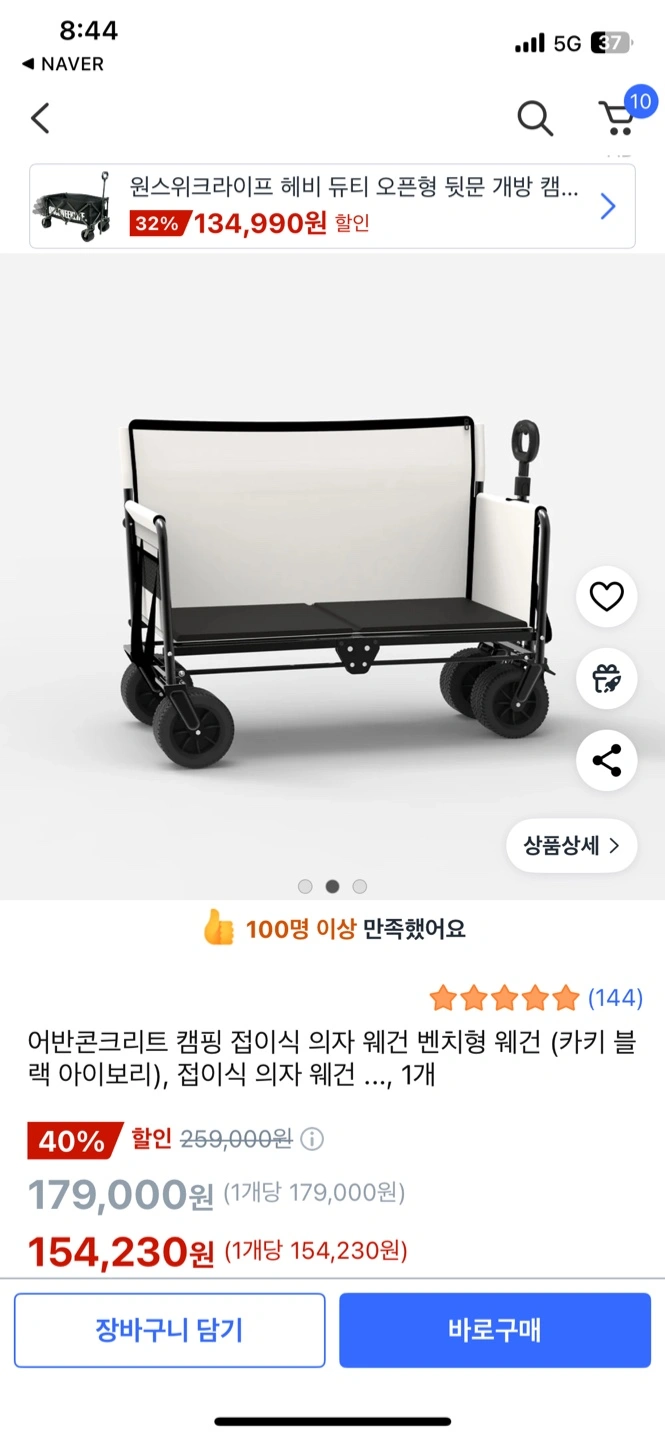
Task: Add item with 장바구니 담기 button
Action: [170, 1330]
